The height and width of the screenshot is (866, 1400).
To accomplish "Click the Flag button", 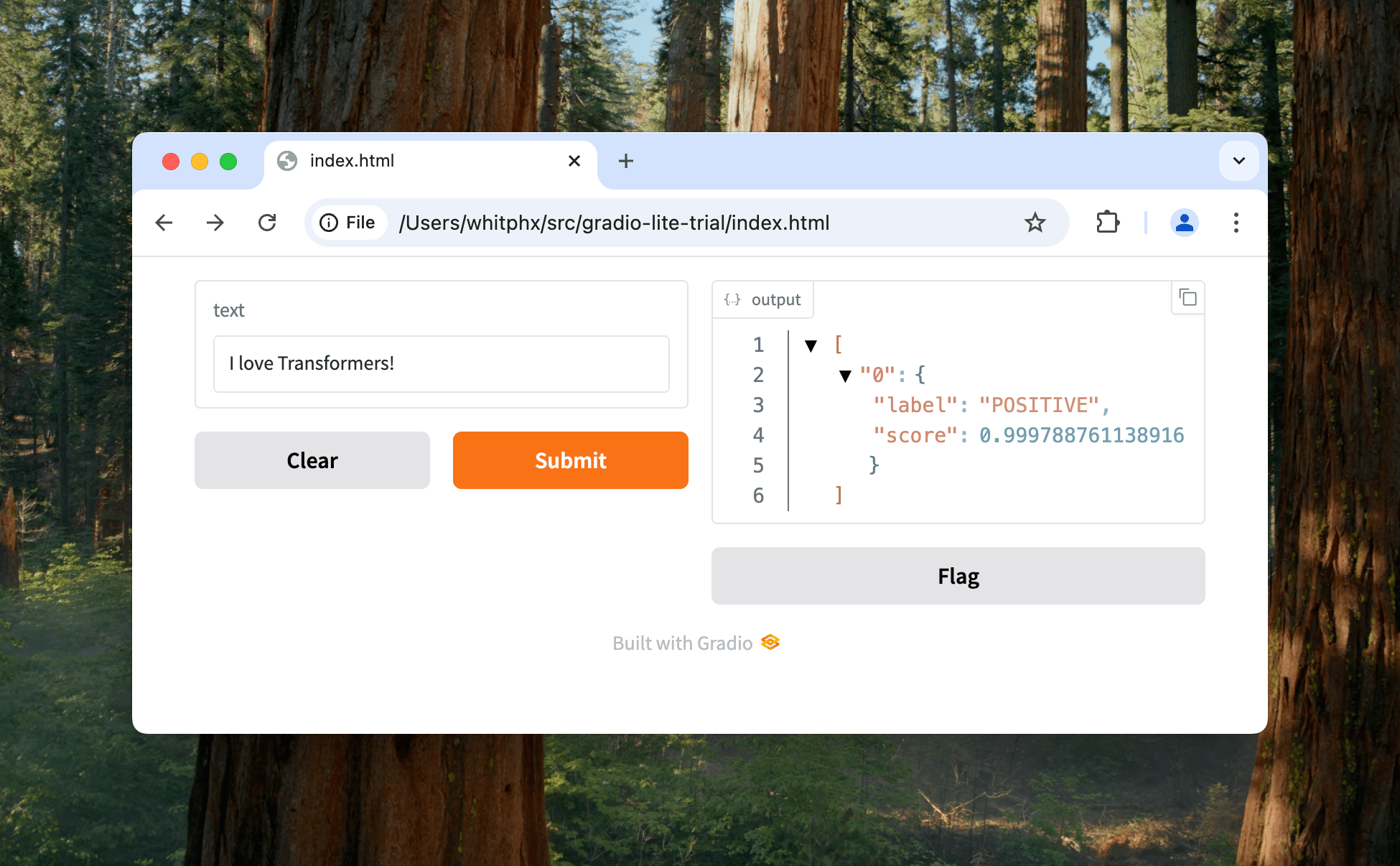I will click(x=958, y=576).
